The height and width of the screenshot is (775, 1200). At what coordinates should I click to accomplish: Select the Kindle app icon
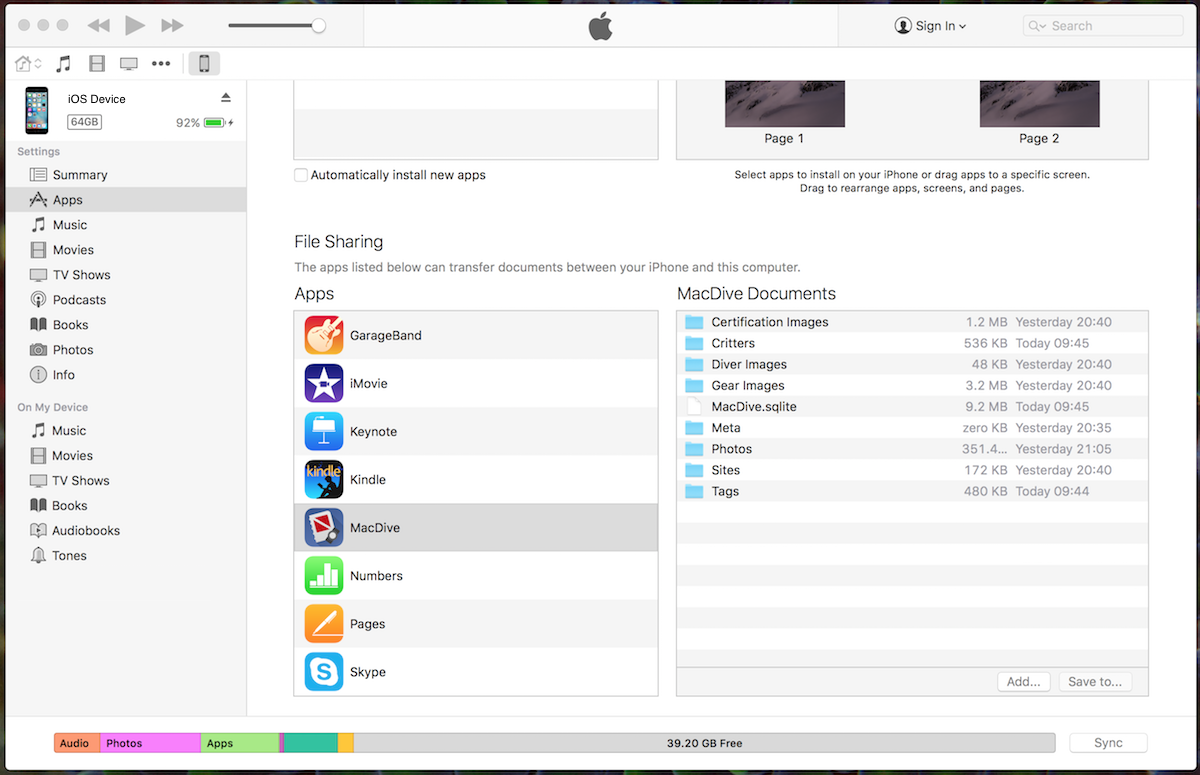tap(324, 479)
